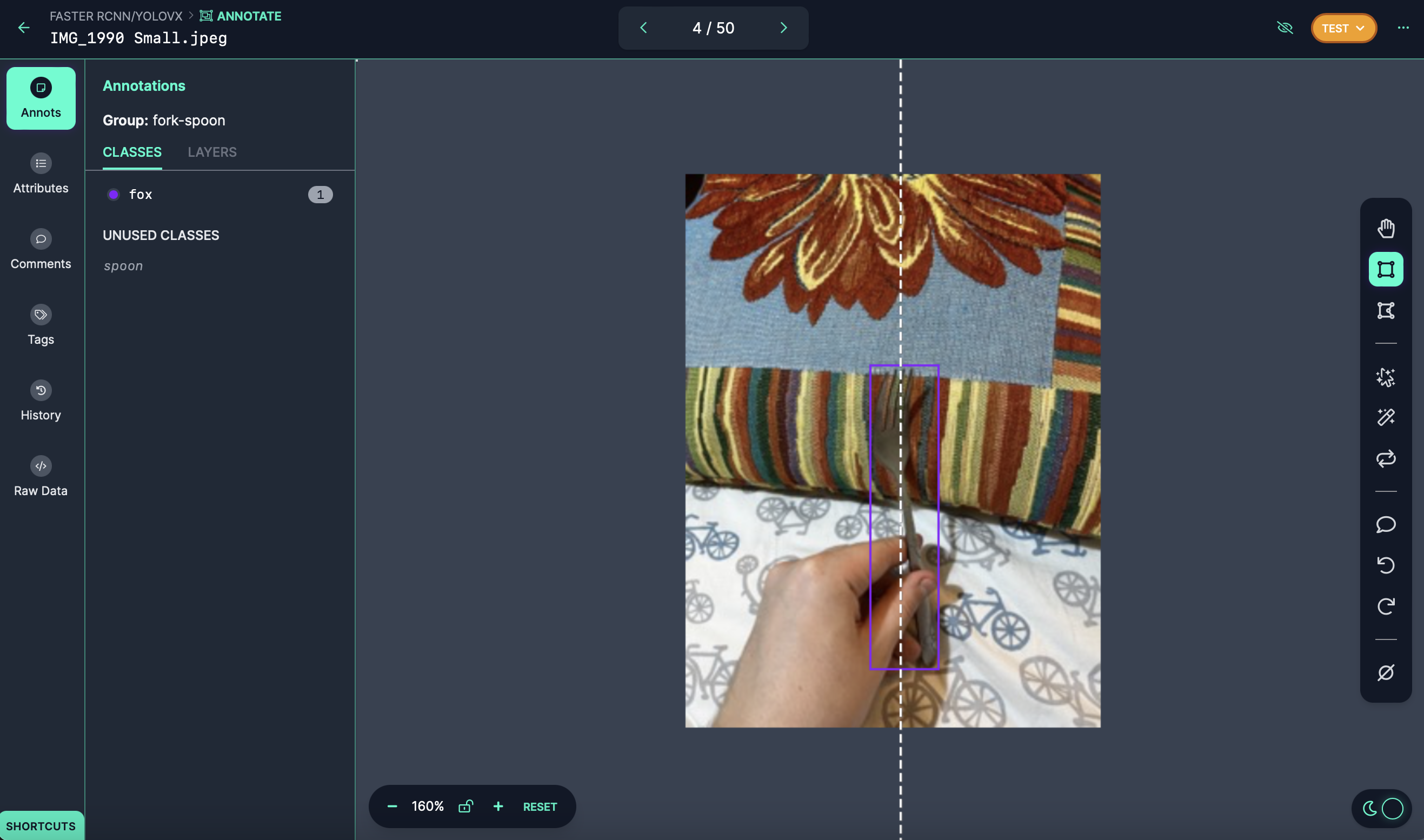The height and width of the screenshot is (840, 1424).
Task: Undo the last annotation action
Action: pyautogui.click(x=1386, y=565)
